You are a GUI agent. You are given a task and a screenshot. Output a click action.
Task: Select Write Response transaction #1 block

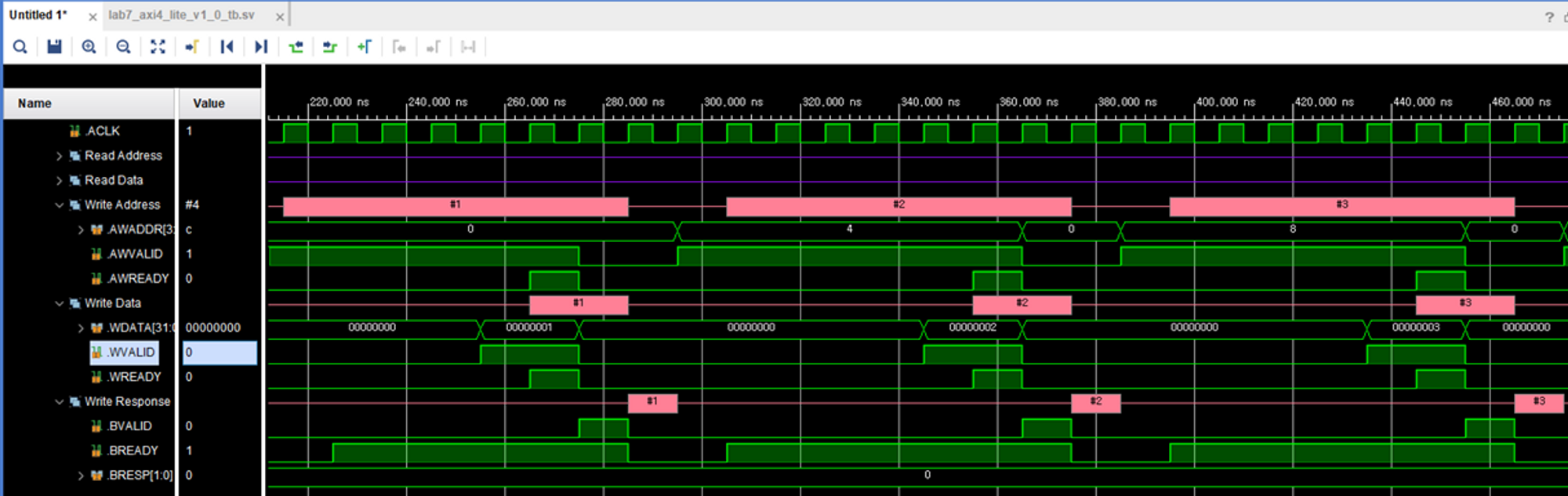coord(652,403)
